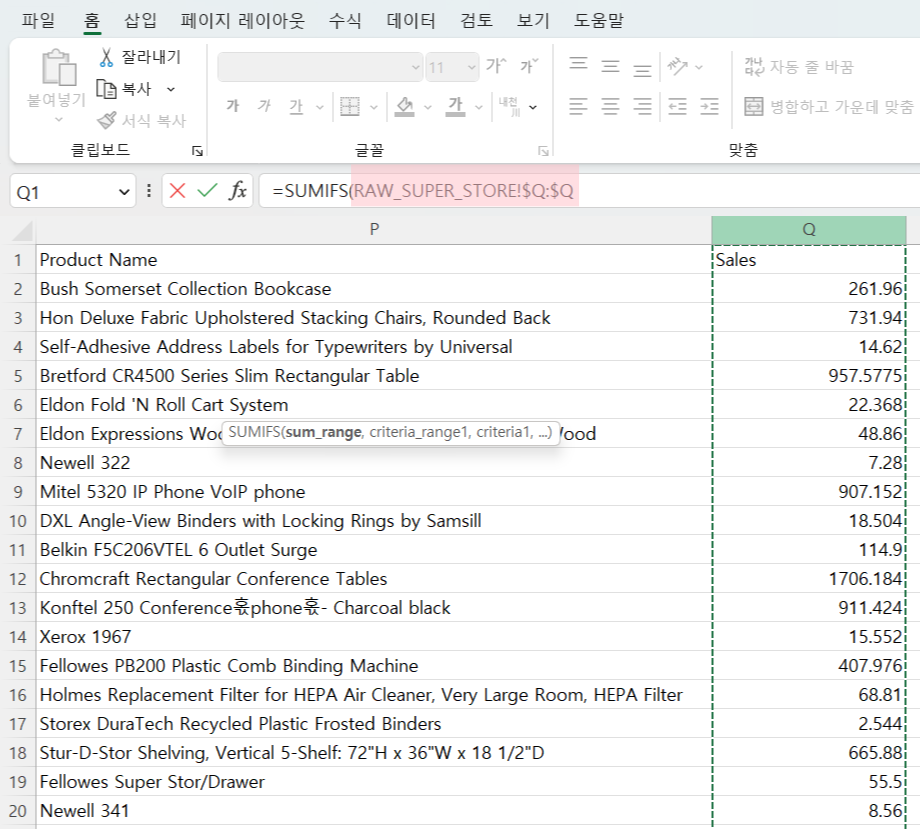
Task: Expand the fill color dropdown arrow
Action: [428, 107]
